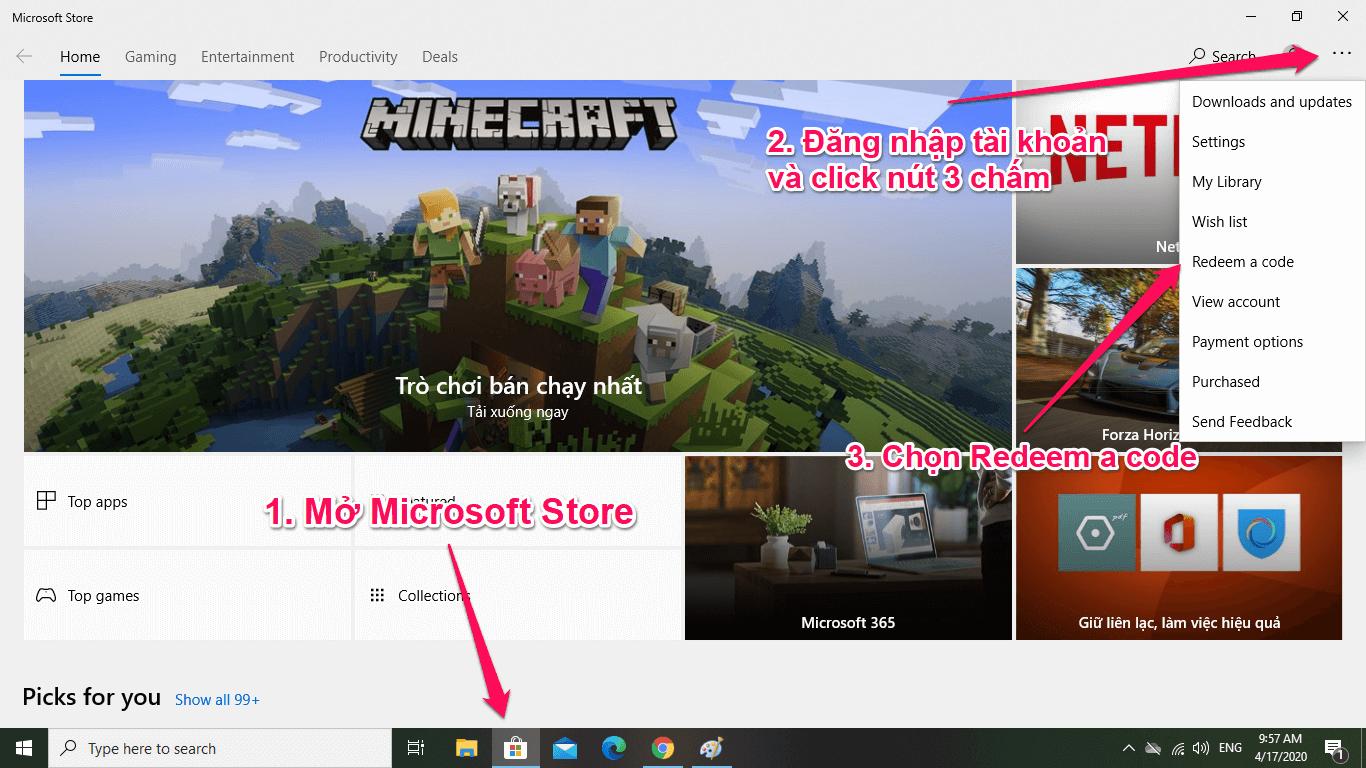Viewport: 1366px width, 768px height.
Task: Open the Collections tile
Action: pos(518,595)
